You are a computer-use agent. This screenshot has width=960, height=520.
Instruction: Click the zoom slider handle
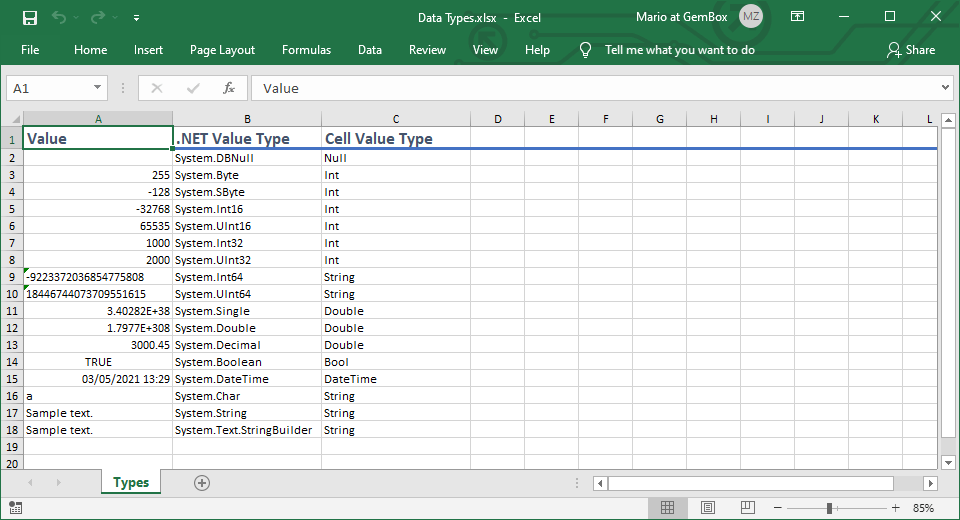(830, 508)
